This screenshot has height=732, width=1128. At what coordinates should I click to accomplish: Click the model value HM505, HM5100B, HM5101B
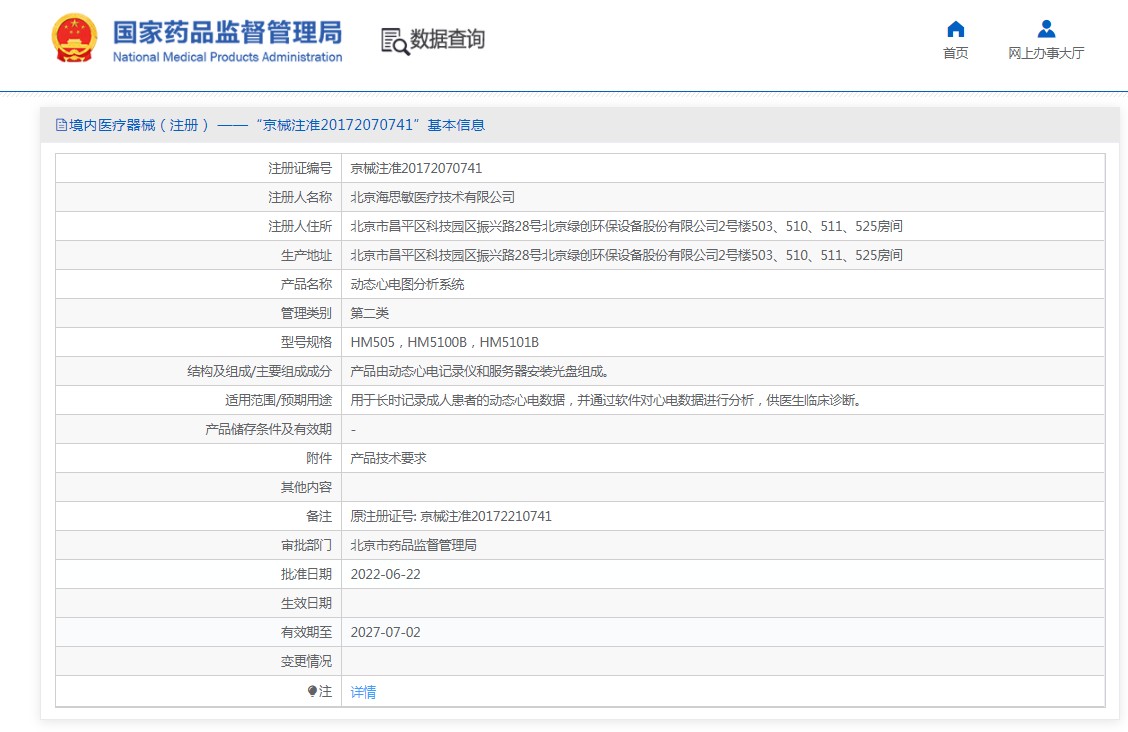tap(444, 342)
